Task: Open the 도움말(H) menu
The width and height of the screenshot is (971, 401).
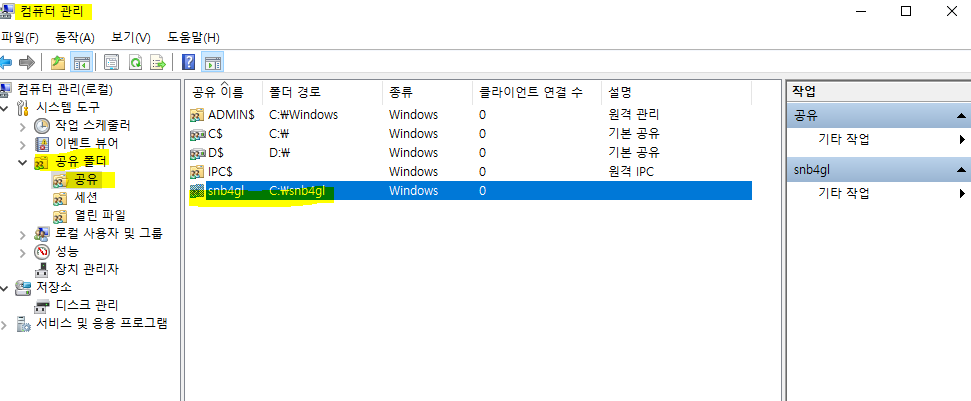Action: (x=193, y=38)
